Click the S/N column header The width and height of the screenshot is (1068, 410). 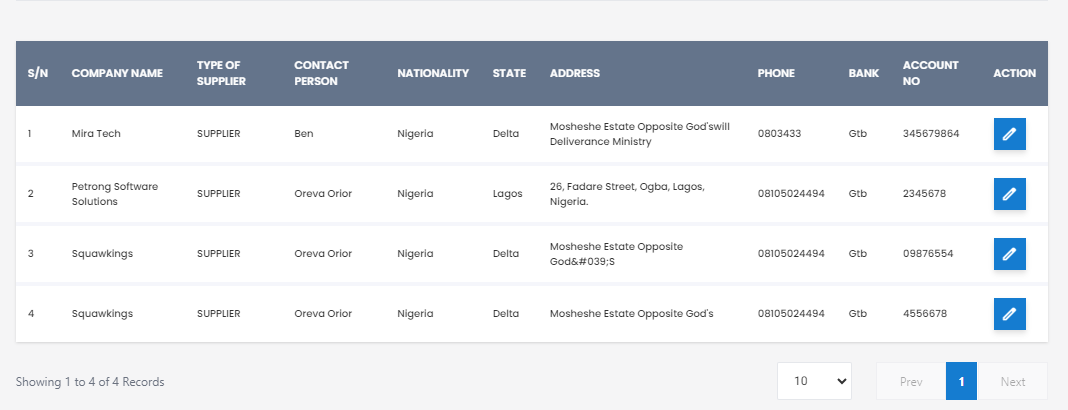37,74
